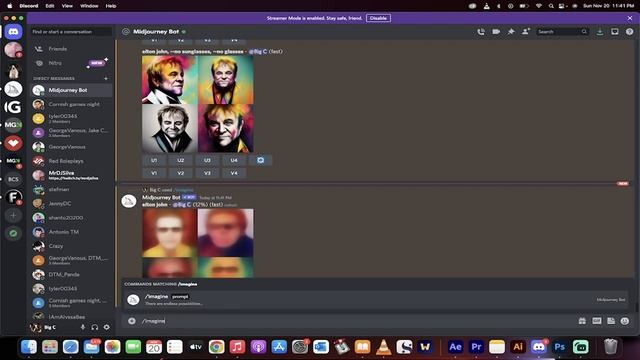Disable Streamer Mode in the banner

pos(378,18)
